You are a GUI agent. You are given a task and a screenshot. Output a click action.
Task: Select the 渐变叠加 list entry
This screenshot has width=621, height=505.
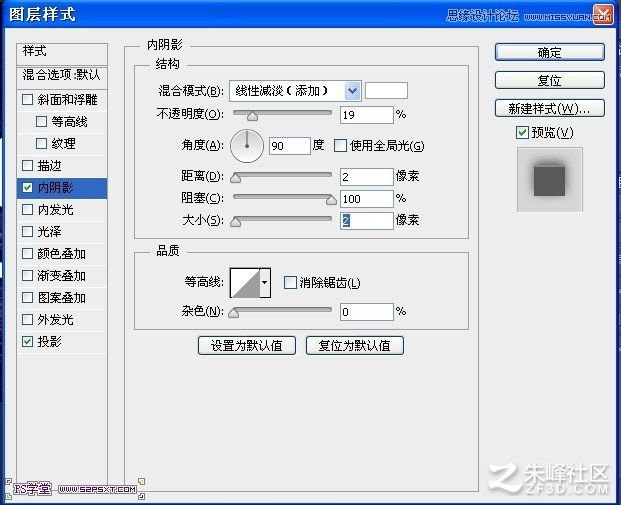[62, 275]
